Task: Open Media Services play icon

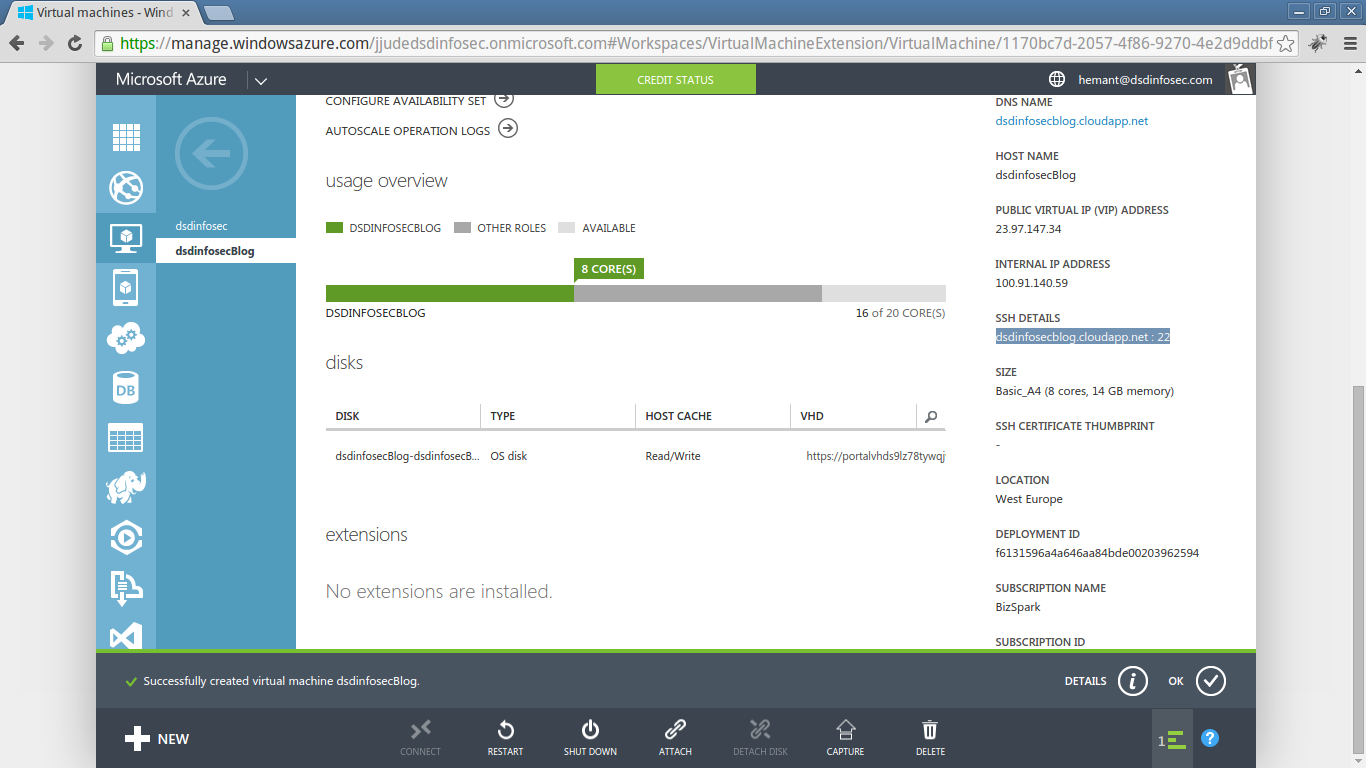Action: (x=126, y=538)
